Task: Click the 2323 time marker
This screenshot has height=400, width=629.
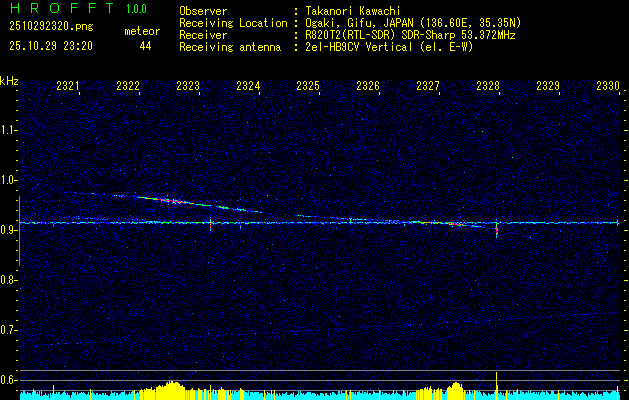Action: click(x=188, y=85)
